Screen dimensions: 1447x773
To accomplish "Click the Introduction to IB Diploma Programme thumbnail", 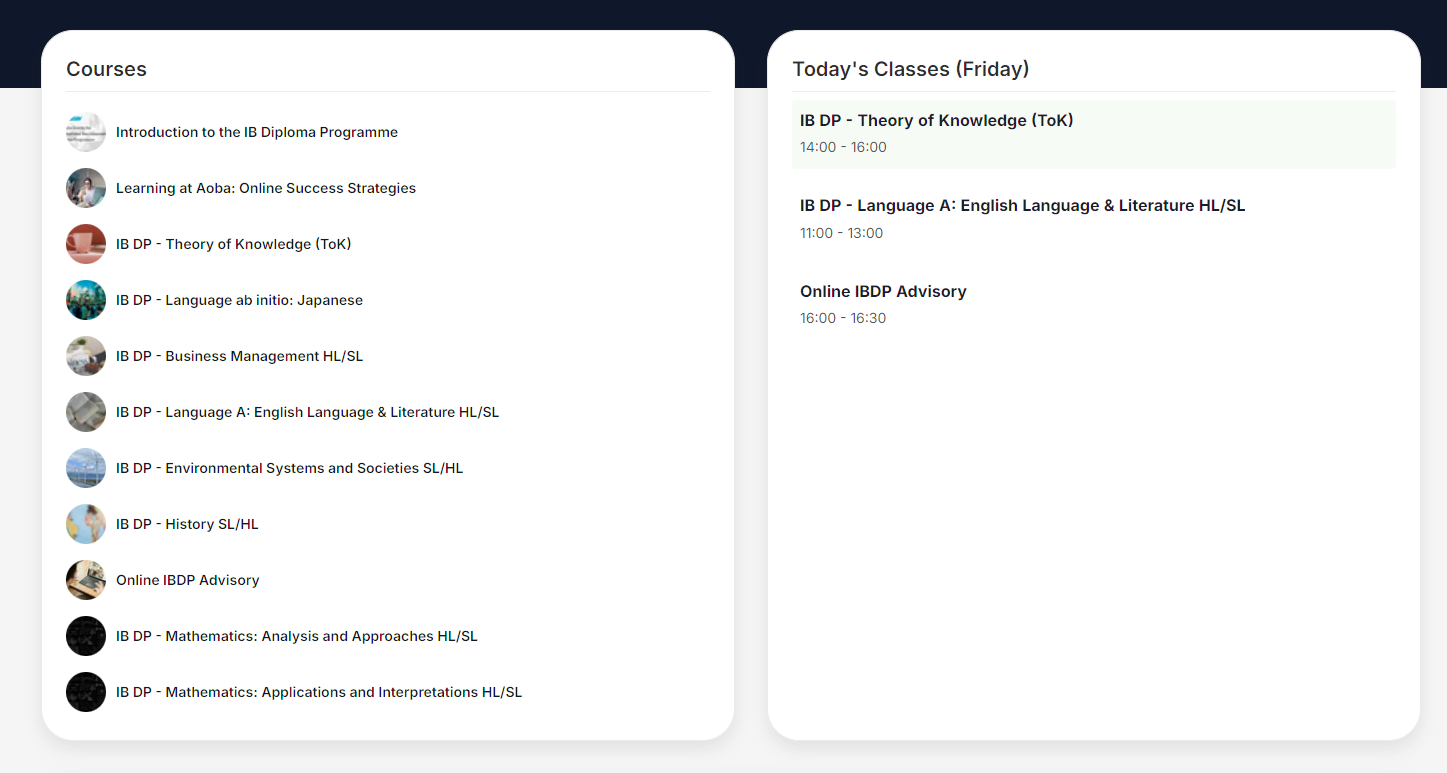I will [86, 132].
